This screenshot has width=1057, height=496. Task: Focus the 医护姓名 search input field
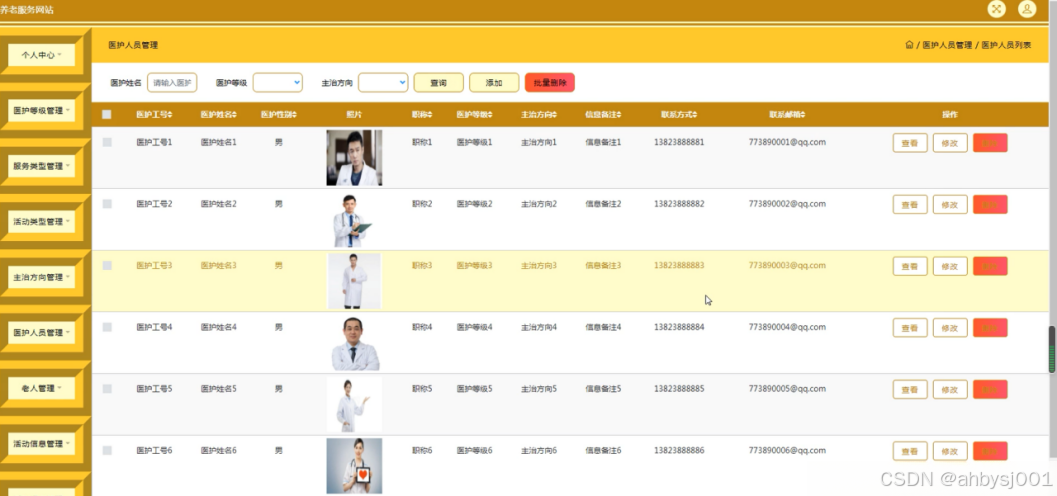click(x=172, y=82)
